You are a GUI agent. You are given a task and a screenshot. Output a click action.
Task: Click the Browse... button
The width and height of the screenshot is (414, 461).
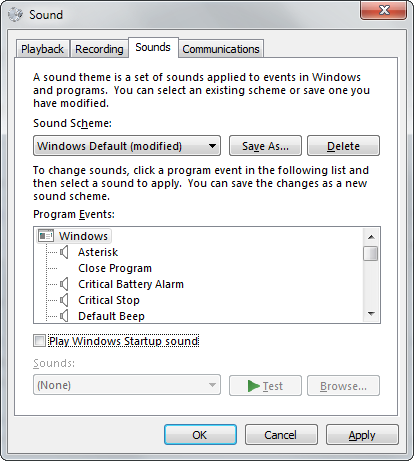(343, 386)
